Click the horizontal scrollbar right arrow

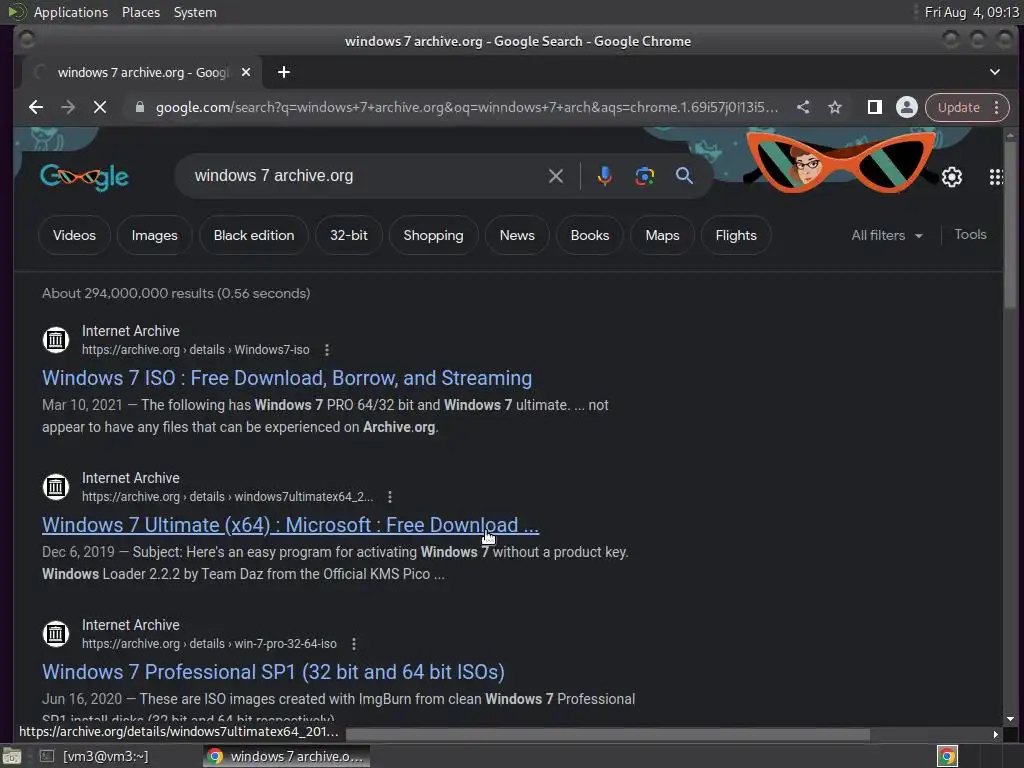[995, 734]
